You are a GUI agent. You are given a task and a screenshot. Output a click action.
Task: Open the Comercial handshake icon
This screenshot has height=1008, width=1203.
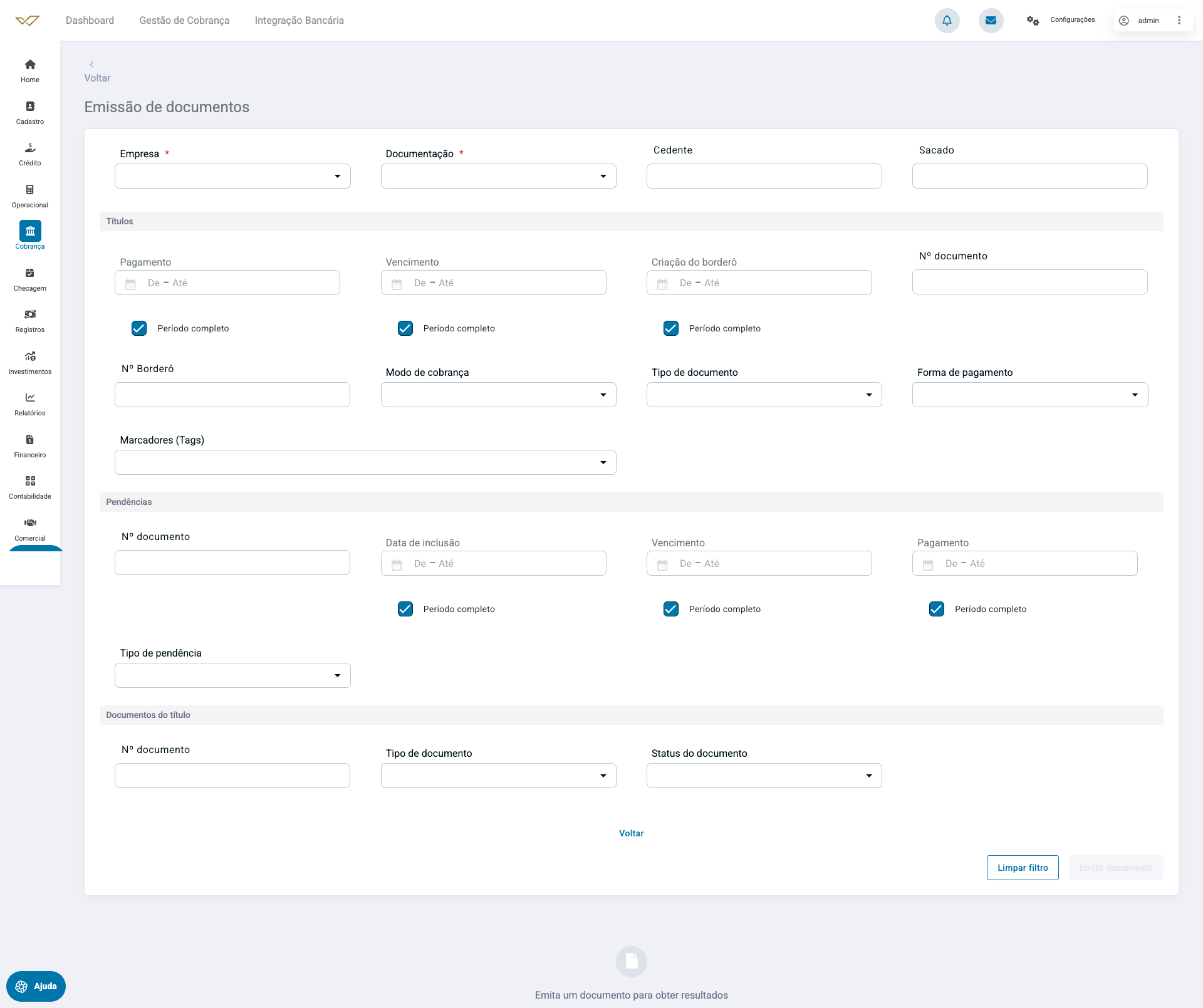[x=30, y=523]
